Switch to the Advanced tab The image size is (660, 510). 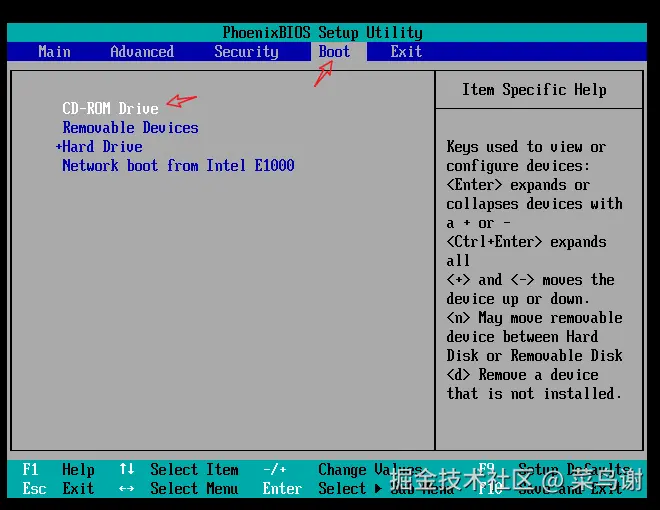point(142,51)
